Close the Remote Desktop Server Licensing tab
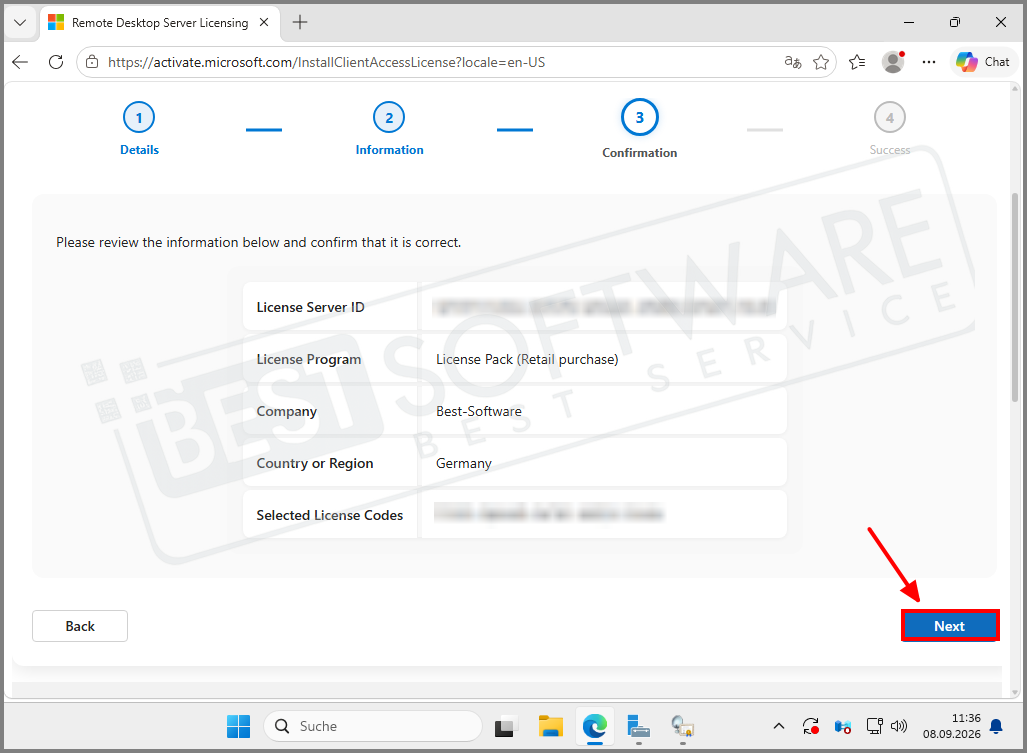 click(x=264, y=22)
